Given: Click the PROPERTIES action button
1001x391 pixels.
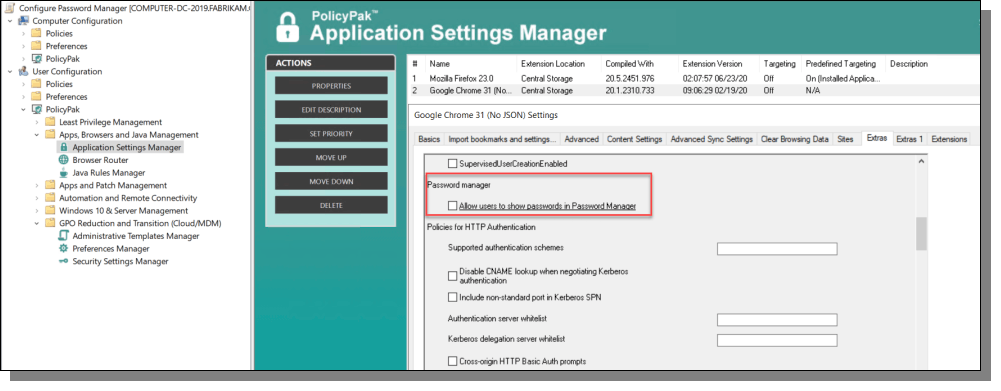Looking at the screenshot, I should pyautogui.click(x=331, y=86).
